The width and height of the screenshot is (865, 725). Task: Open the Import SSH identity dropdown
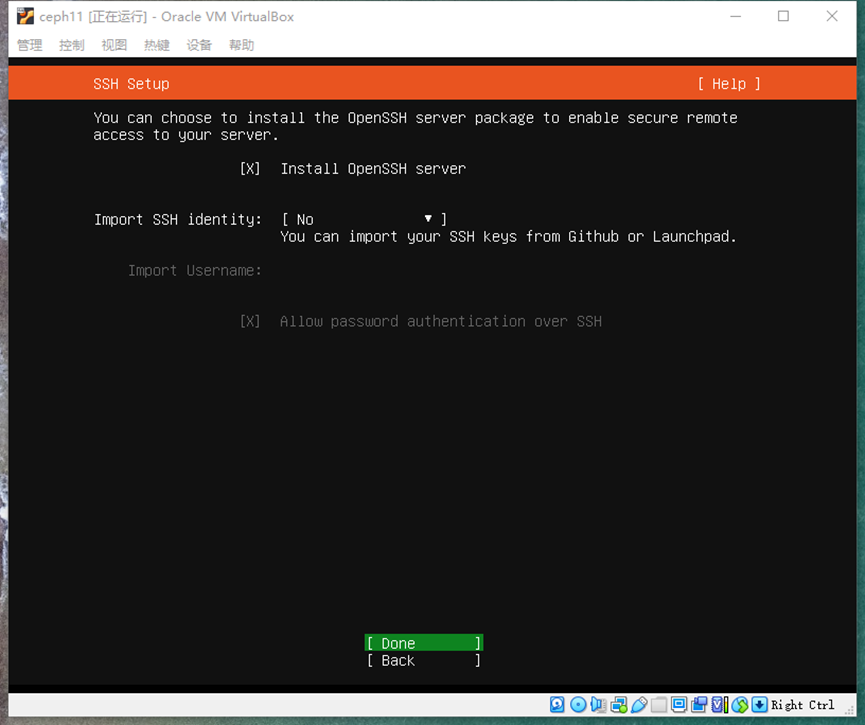point(364,220)
